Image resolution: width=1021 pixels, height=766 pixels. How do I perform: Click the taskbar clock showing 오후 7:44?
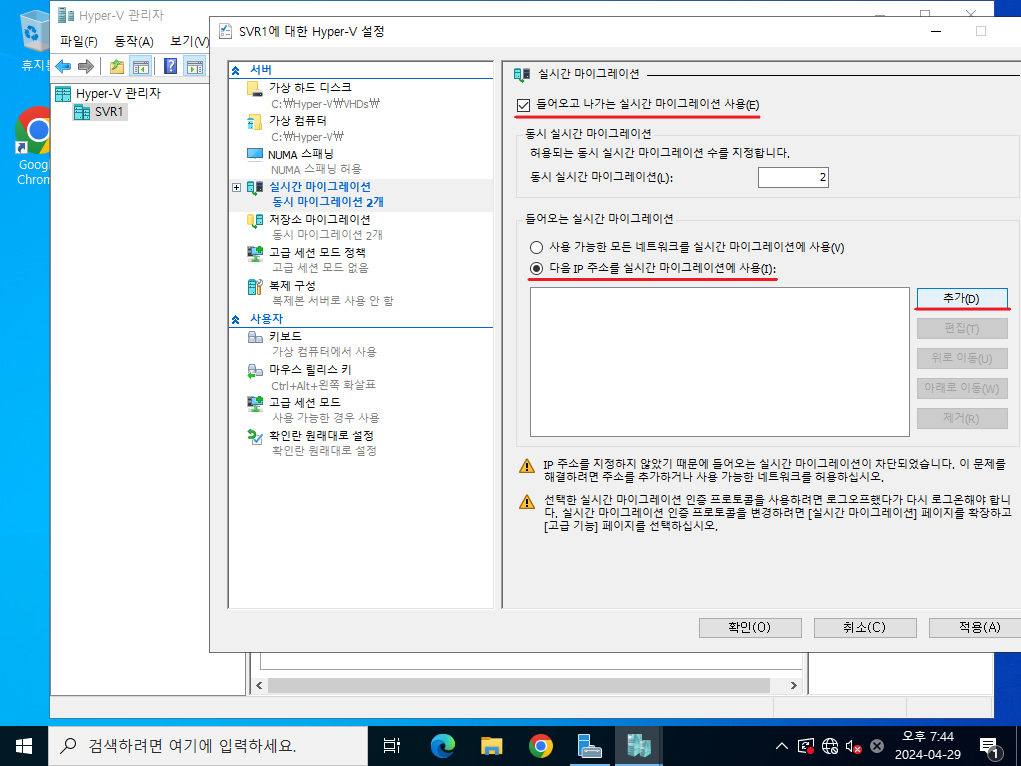click(927, 746)
